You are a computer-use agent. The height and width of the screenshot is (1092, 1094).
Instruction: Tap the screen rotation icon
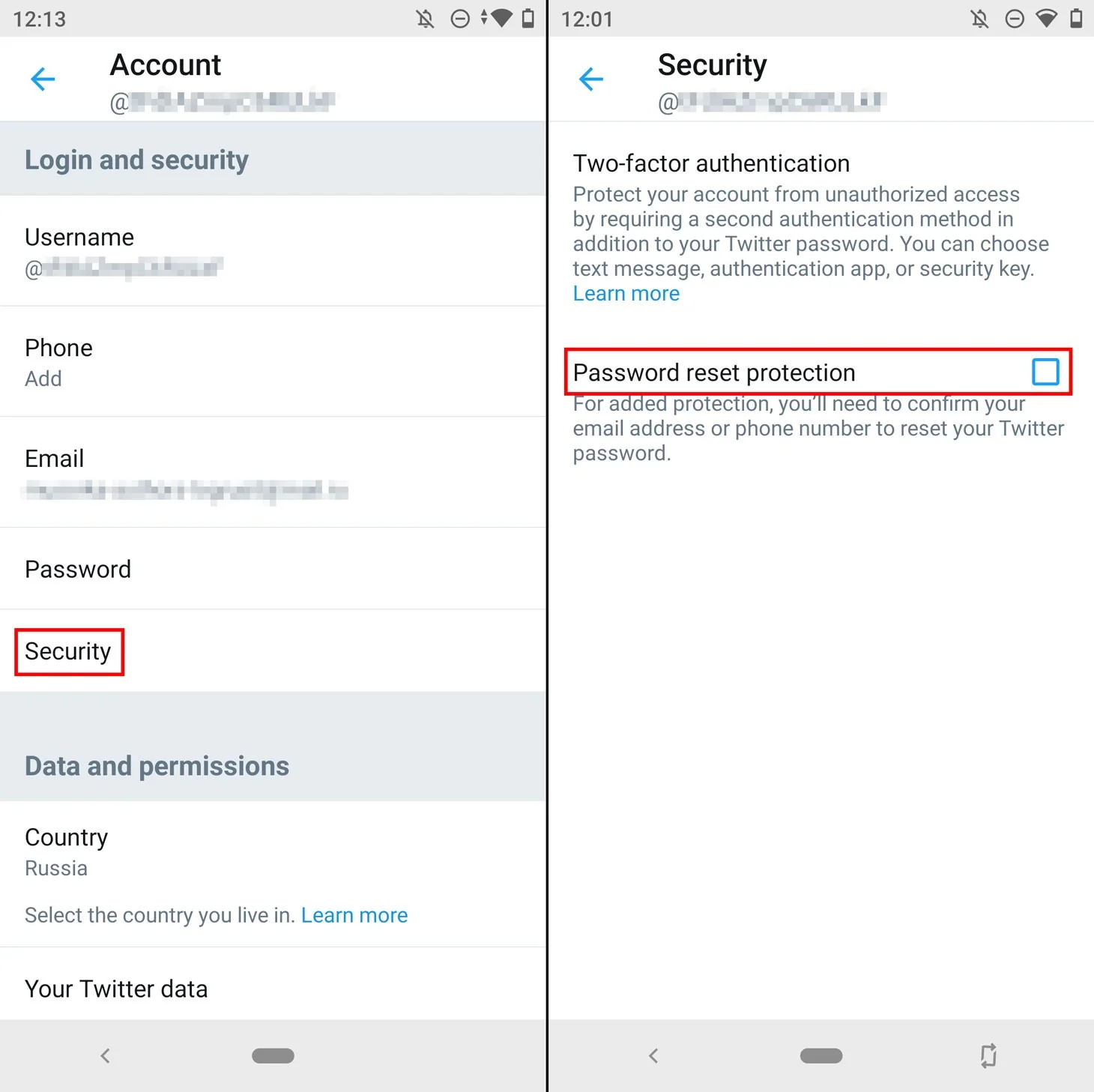[988, 1055]
